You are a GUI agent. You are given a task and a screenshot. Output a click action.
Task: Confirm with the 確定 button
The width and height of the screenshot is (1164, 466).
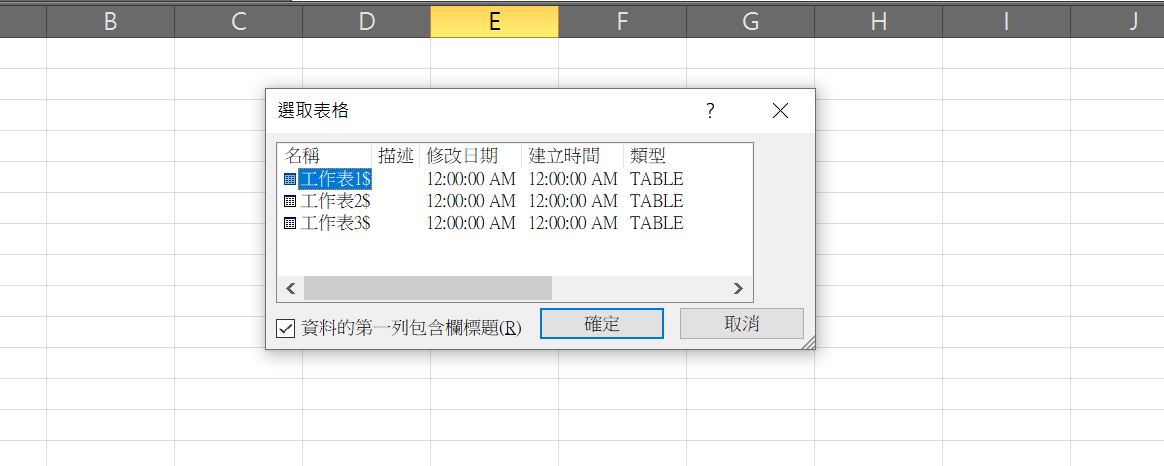tap(602, 324)
